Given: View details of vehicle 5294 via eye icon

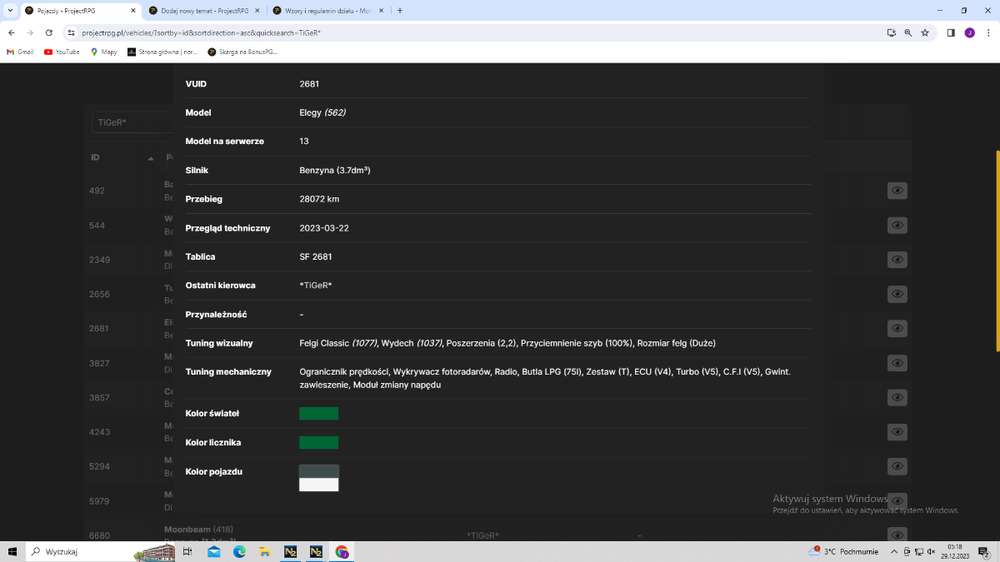Looking at the screenshot, I should [x=897, y=466].
